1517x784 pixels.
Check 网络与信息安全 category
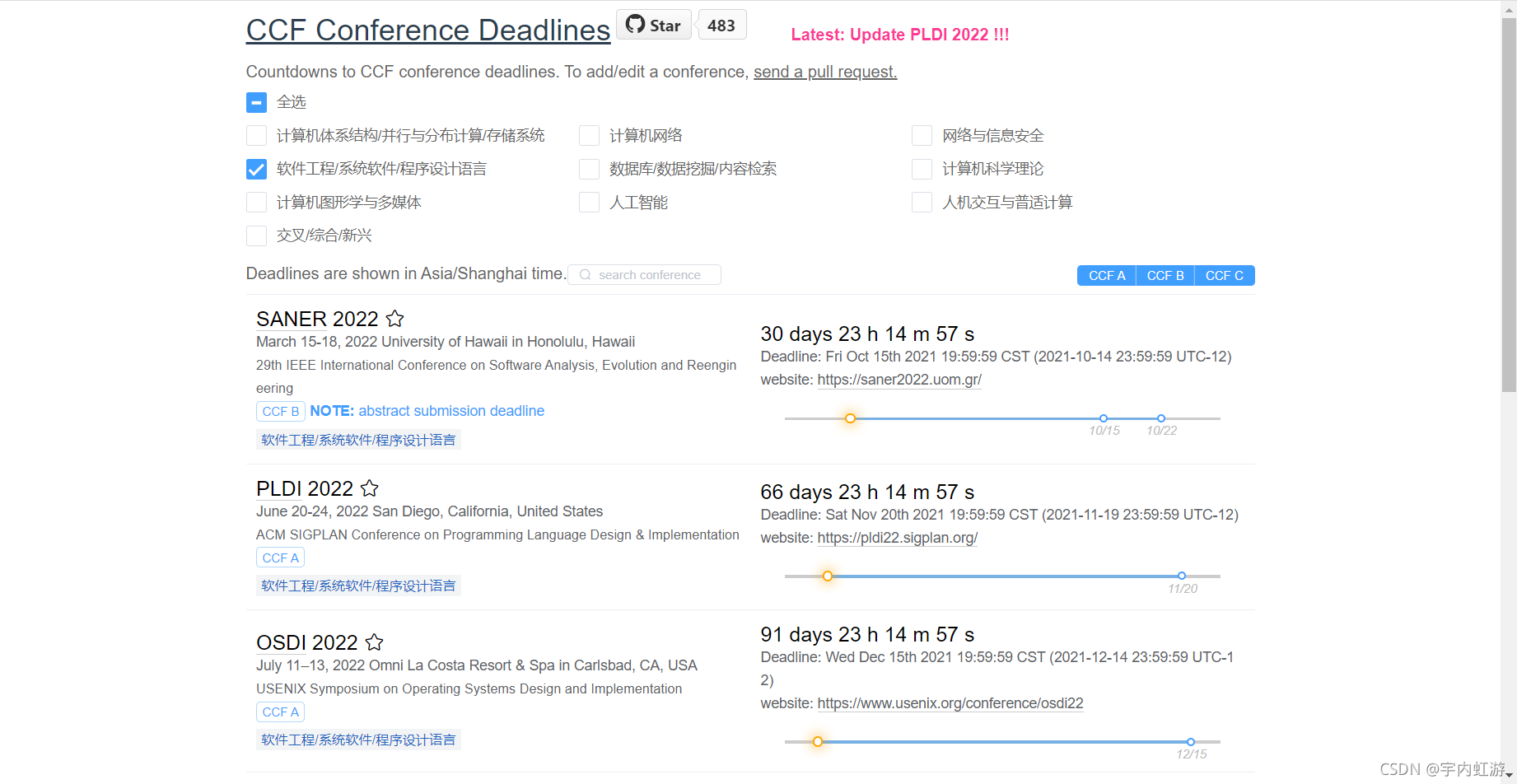(x=922, y=135)
